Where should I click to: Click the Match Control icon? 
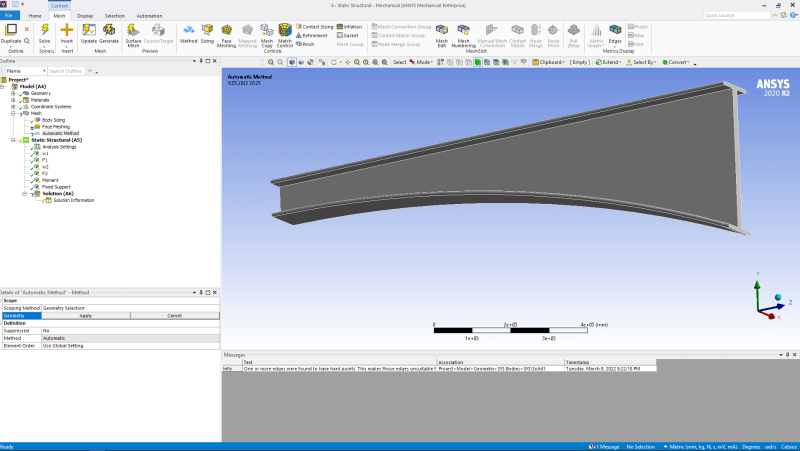pos(285,30)
